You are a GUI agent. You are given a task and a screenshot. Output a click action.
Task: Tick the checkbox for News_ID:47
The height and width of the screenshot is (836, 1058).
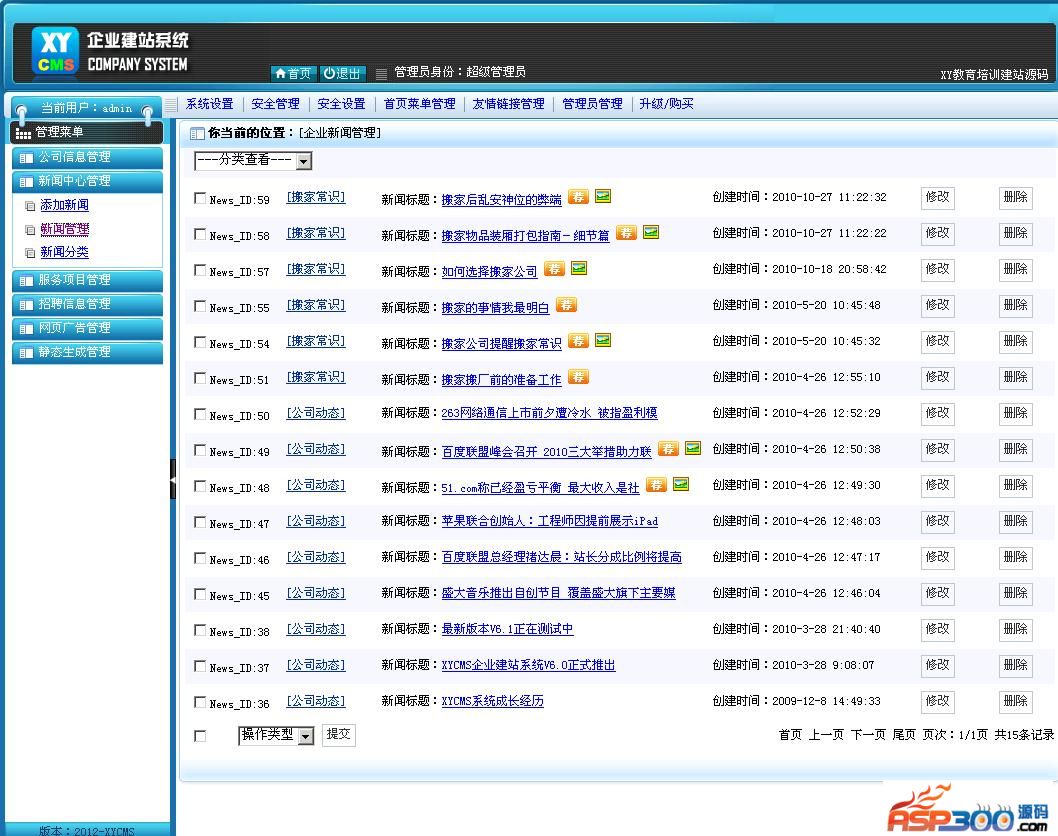point(200,522)
